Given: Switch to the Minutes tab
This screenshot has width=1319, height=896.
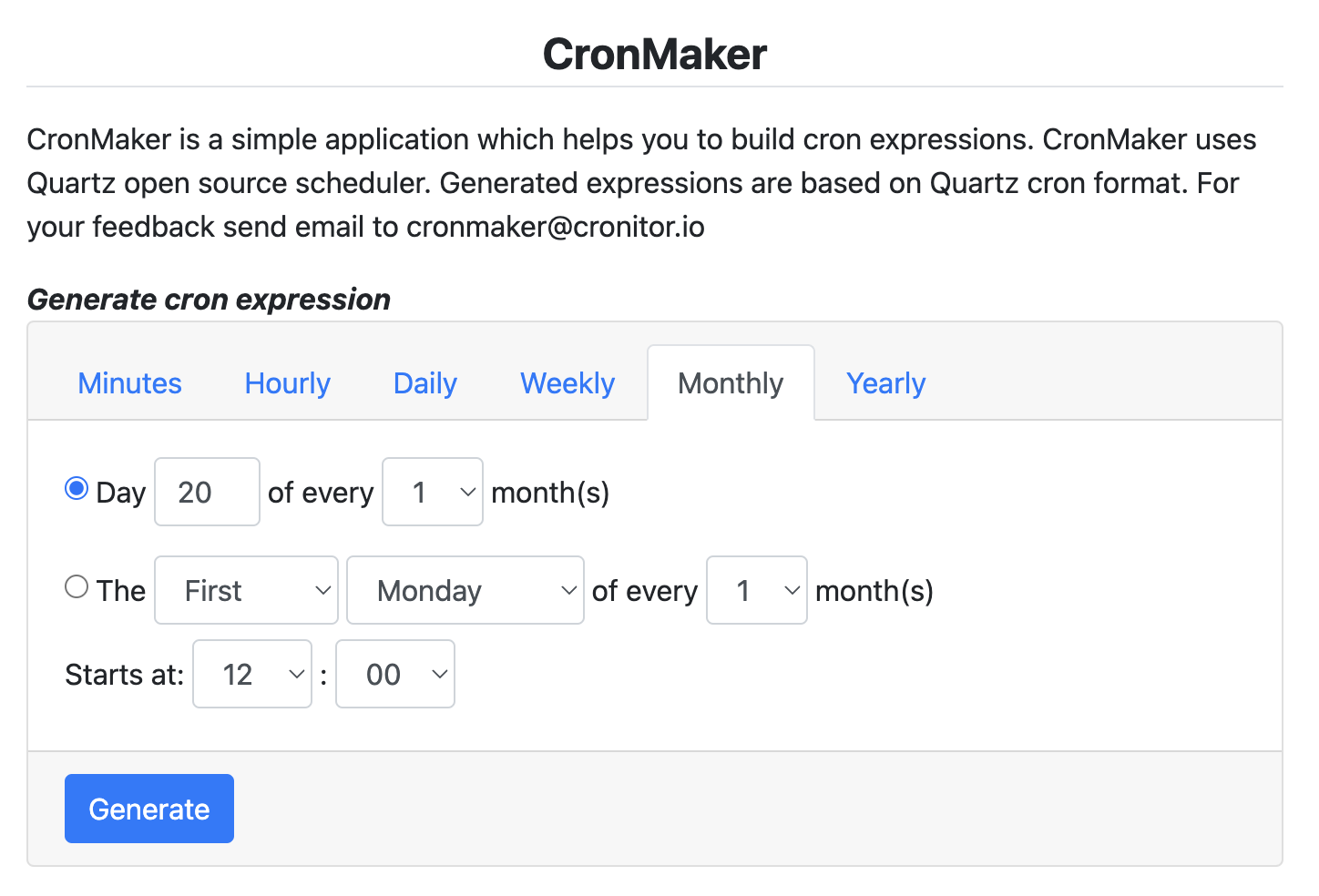Looking at the screenshot, I should [x=129, y=383].
